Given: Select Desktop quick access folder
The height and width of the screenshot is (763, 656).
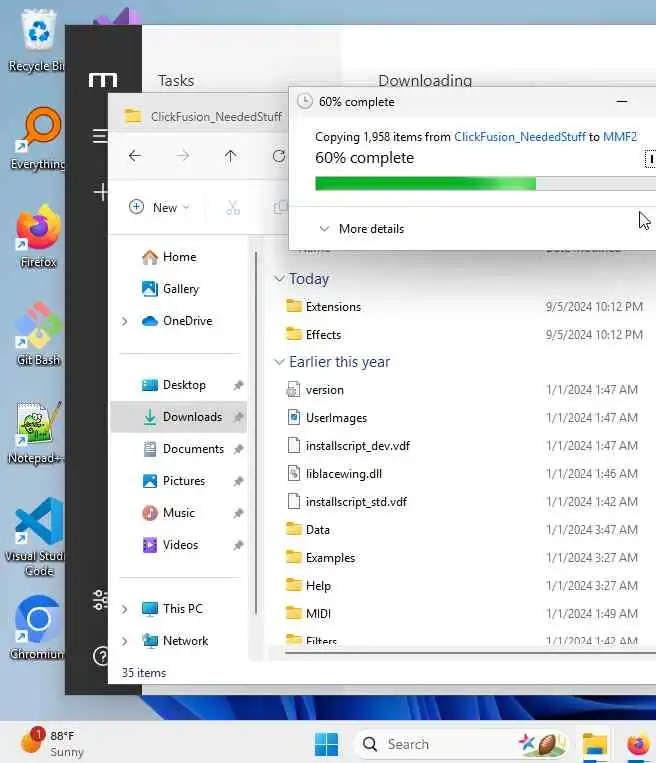Looking at the screenshot, I should click(179, 385).
